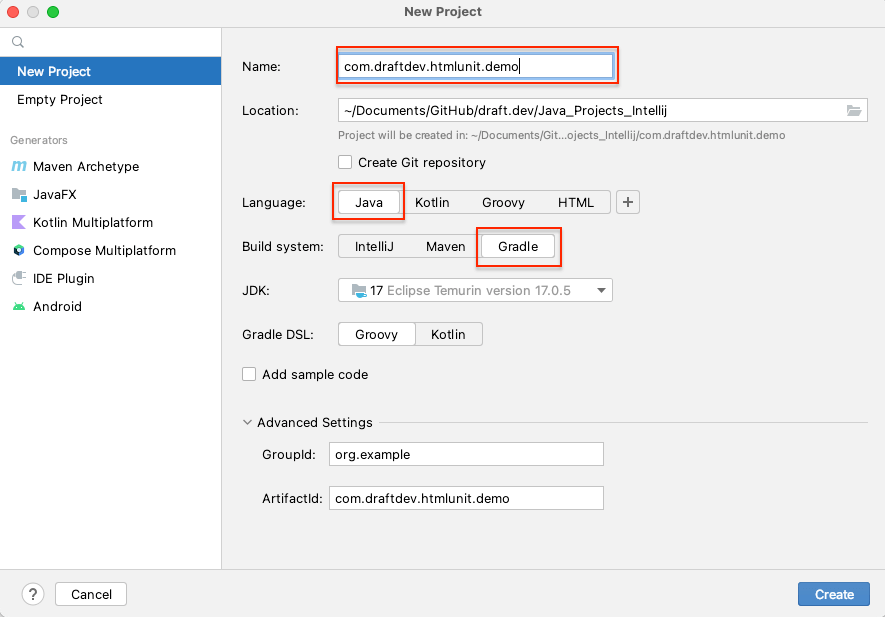Select the JavaFX generator icon
The width and height of the screenshot is (885, 617).
[19, 195]
